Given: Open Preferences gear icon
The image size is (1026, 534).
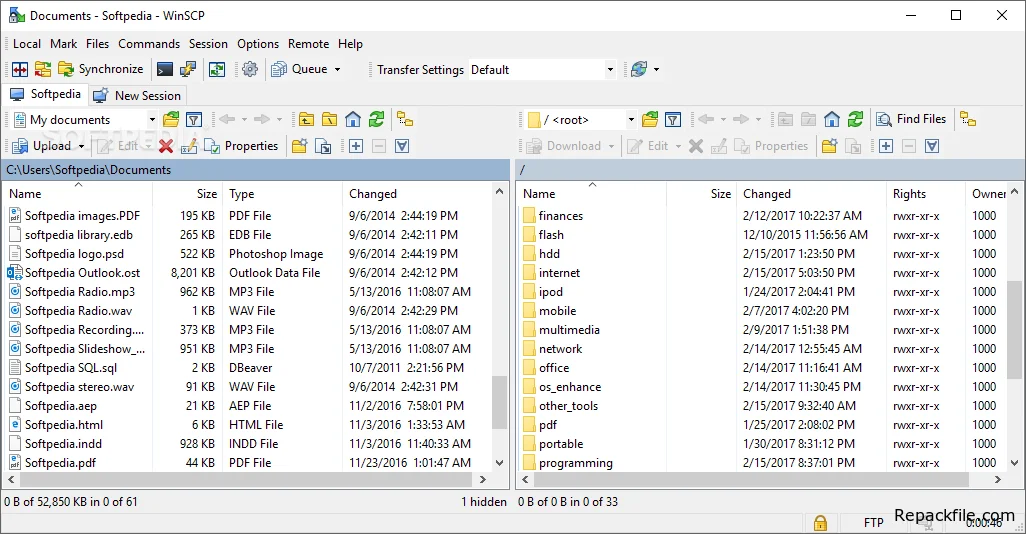Looking at the screenshot, I should 250,69.
